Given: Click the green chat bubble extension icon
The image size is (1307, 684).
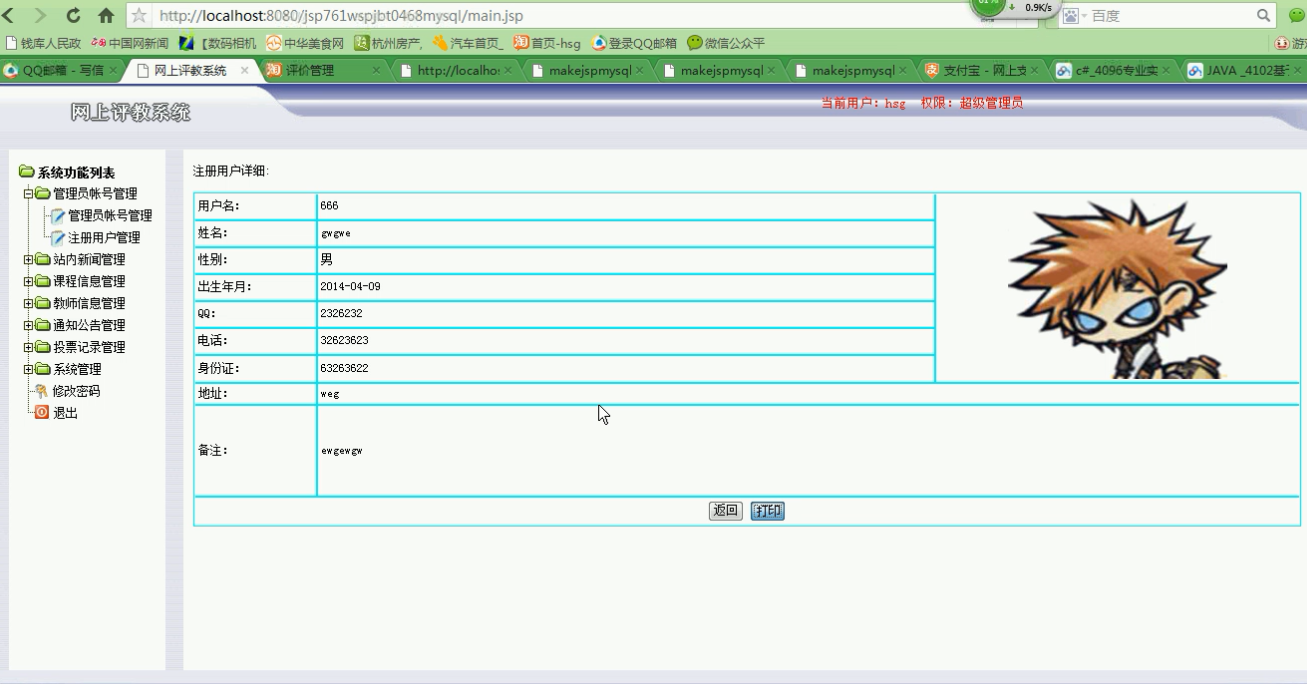Looking at the screenshot, I should tap(1297, 15).
